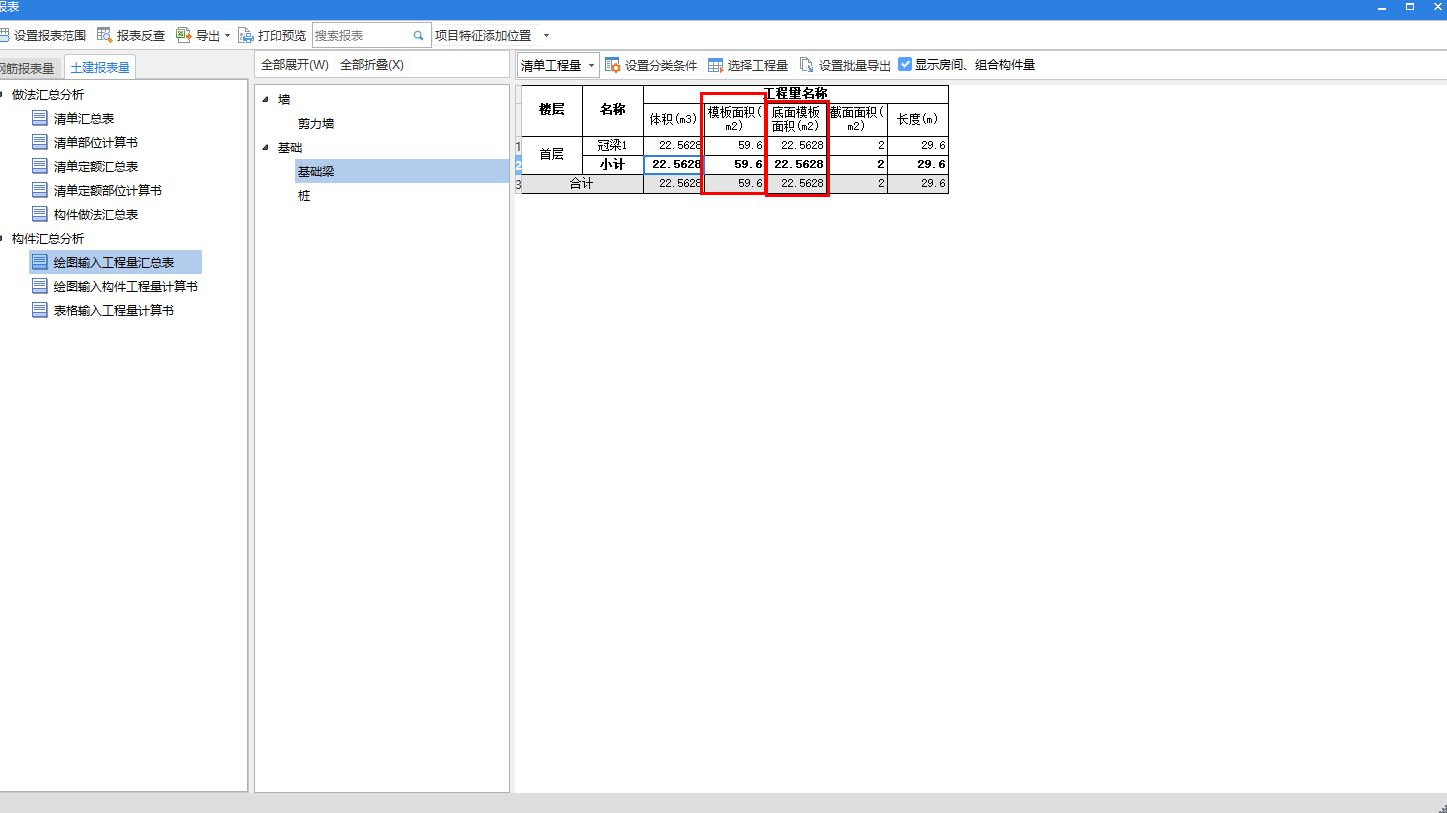The height and width of the screenshot is (813, 1447).
Task: Click 全部折叠(X) button
Action: coord(372,65)
